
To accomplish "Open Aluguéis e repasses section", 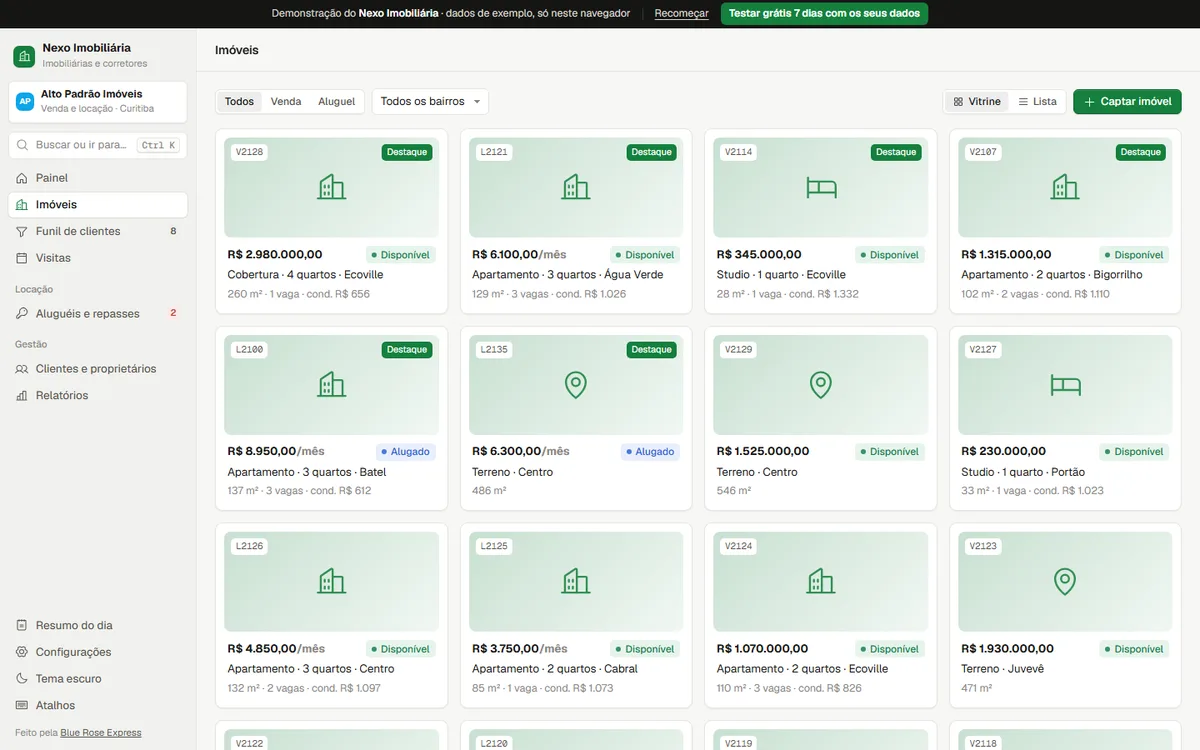I will (x=98, y=313).
